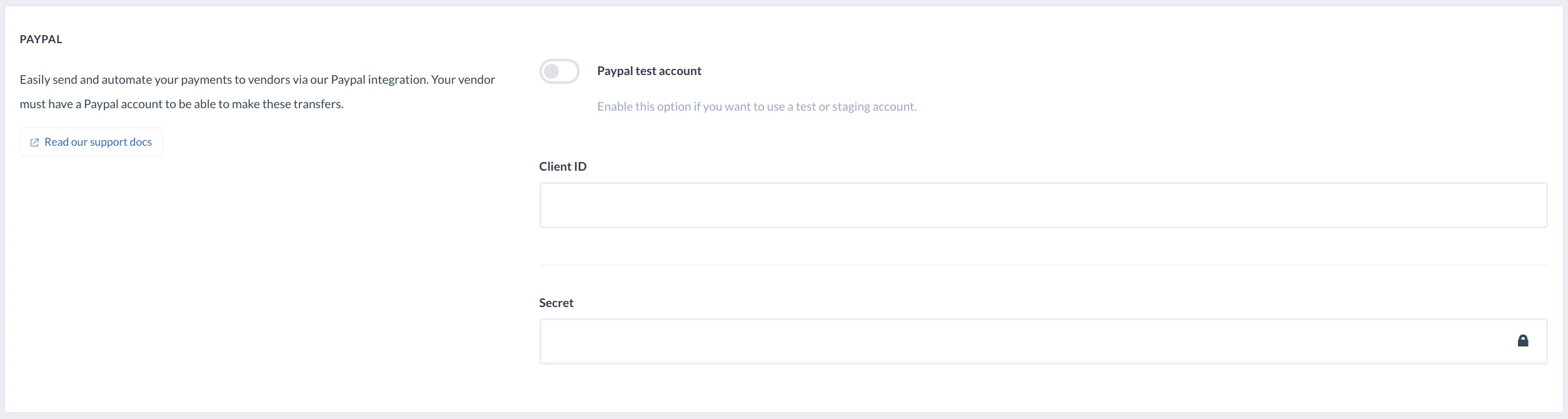Click the external-link icon beside support docs

pyautogui.click(x=34, y=143)
